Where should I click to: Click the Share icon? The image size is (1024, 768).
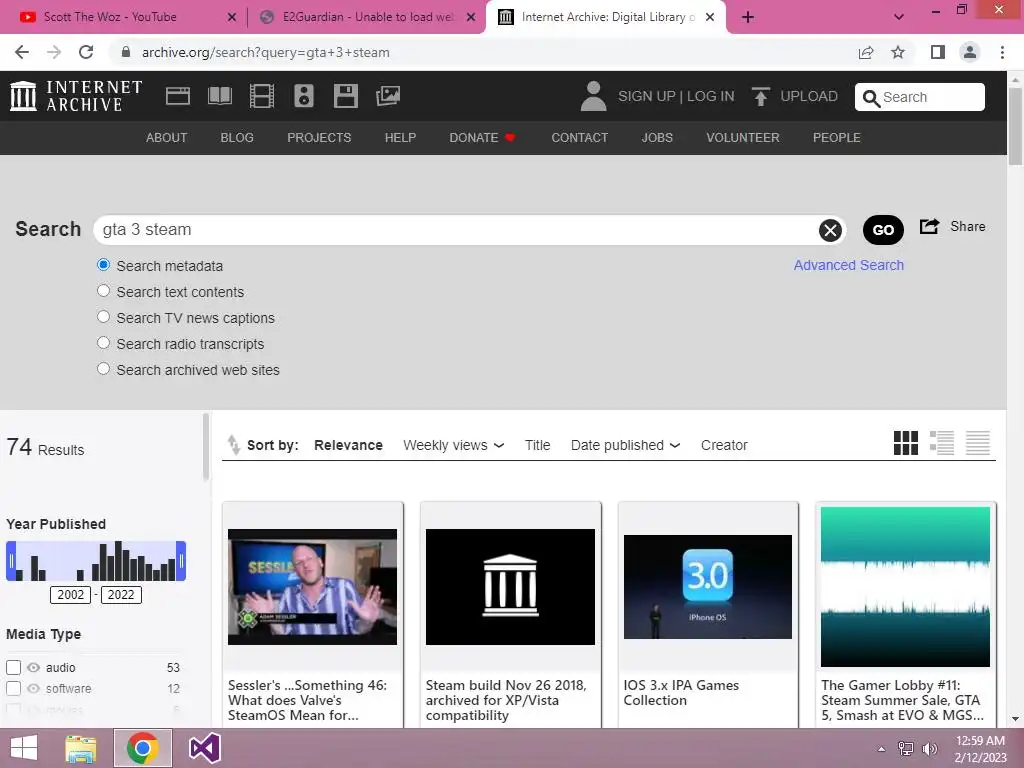[929, 226]
